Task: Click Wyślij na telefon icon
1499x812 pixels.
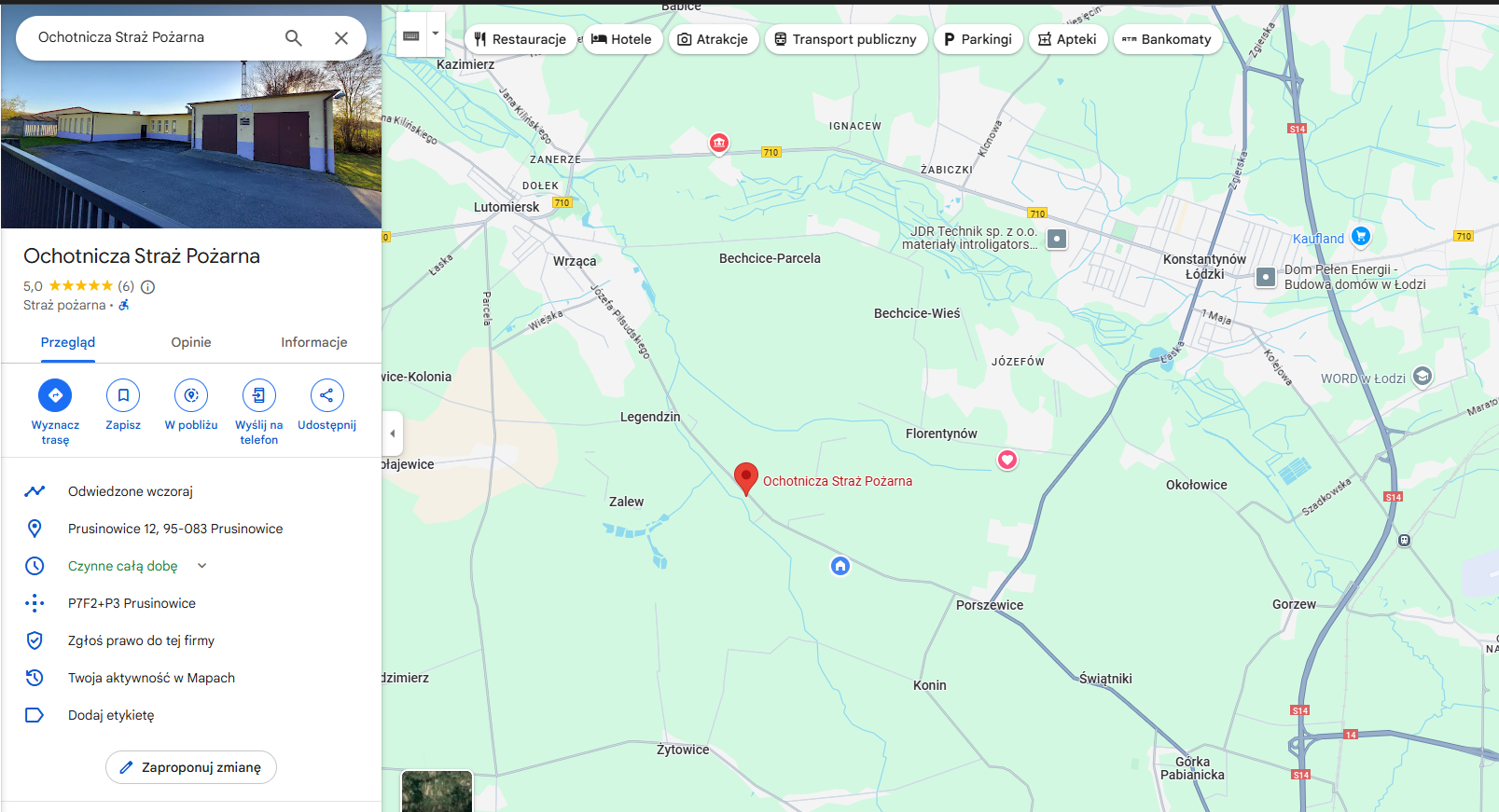Action: 258,395
